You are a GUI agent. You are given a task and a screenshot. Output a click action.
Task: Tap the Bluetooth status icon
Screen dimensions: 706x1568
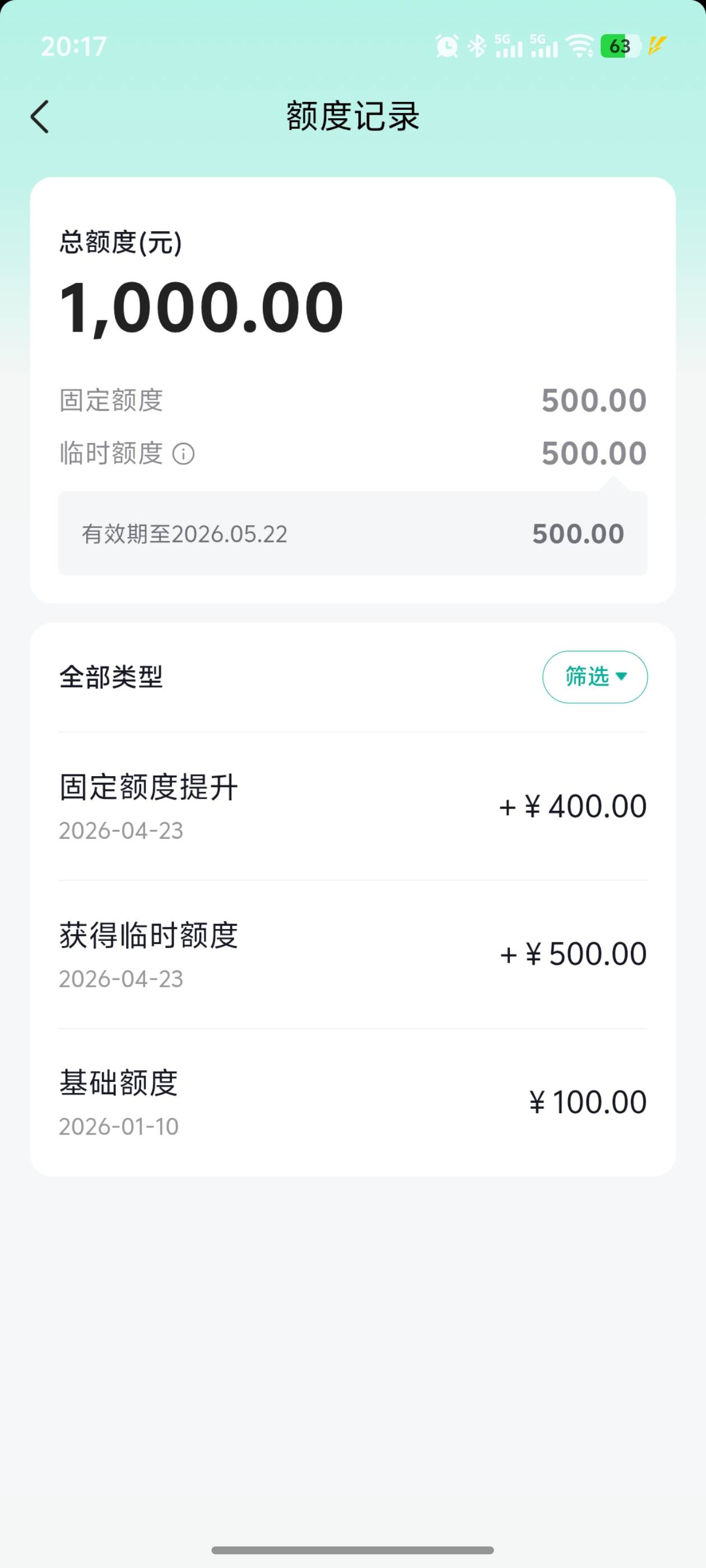click(477, 46)
